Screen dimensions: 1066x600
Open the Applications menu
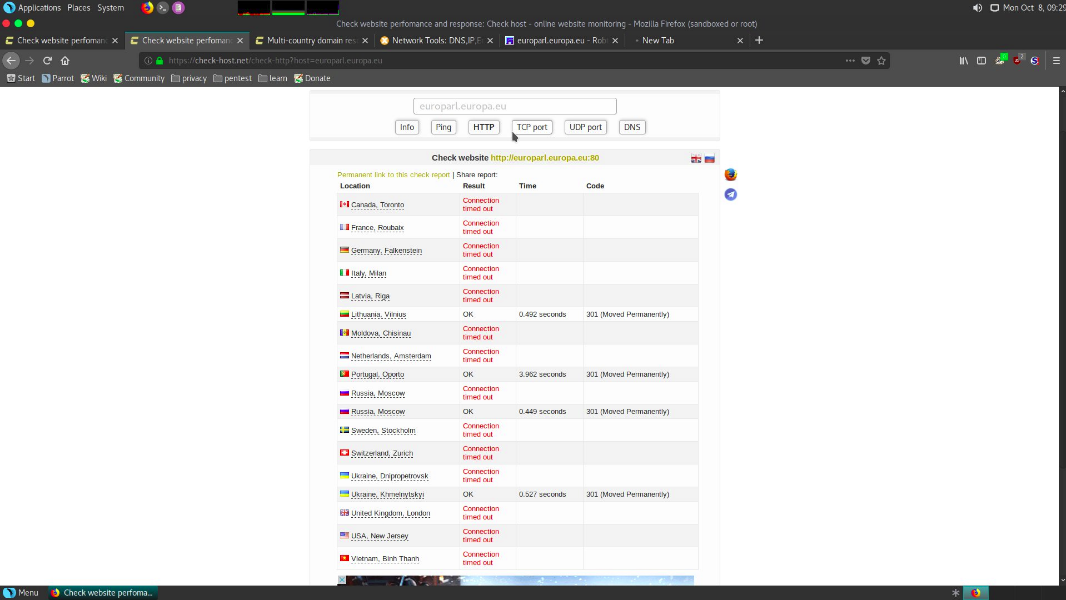[33, 7]
